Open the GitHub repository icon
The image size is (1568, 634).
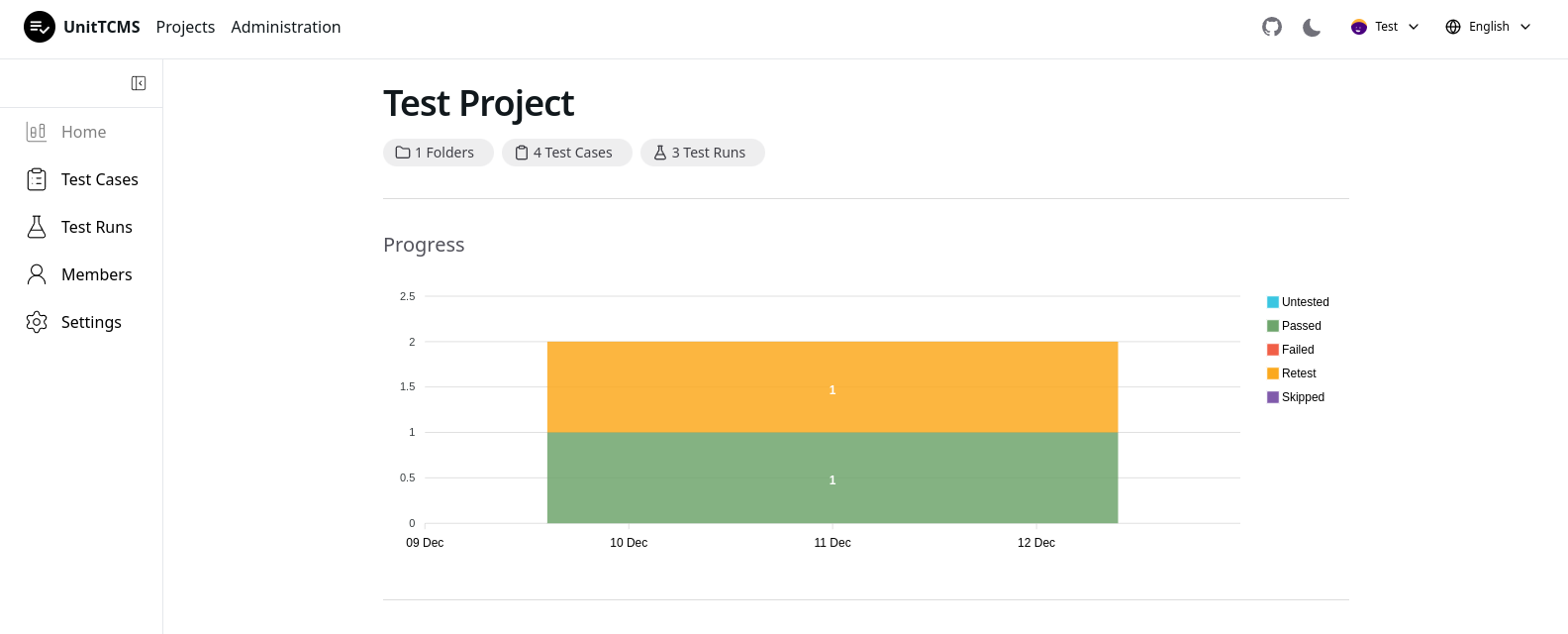[1272, 27]
